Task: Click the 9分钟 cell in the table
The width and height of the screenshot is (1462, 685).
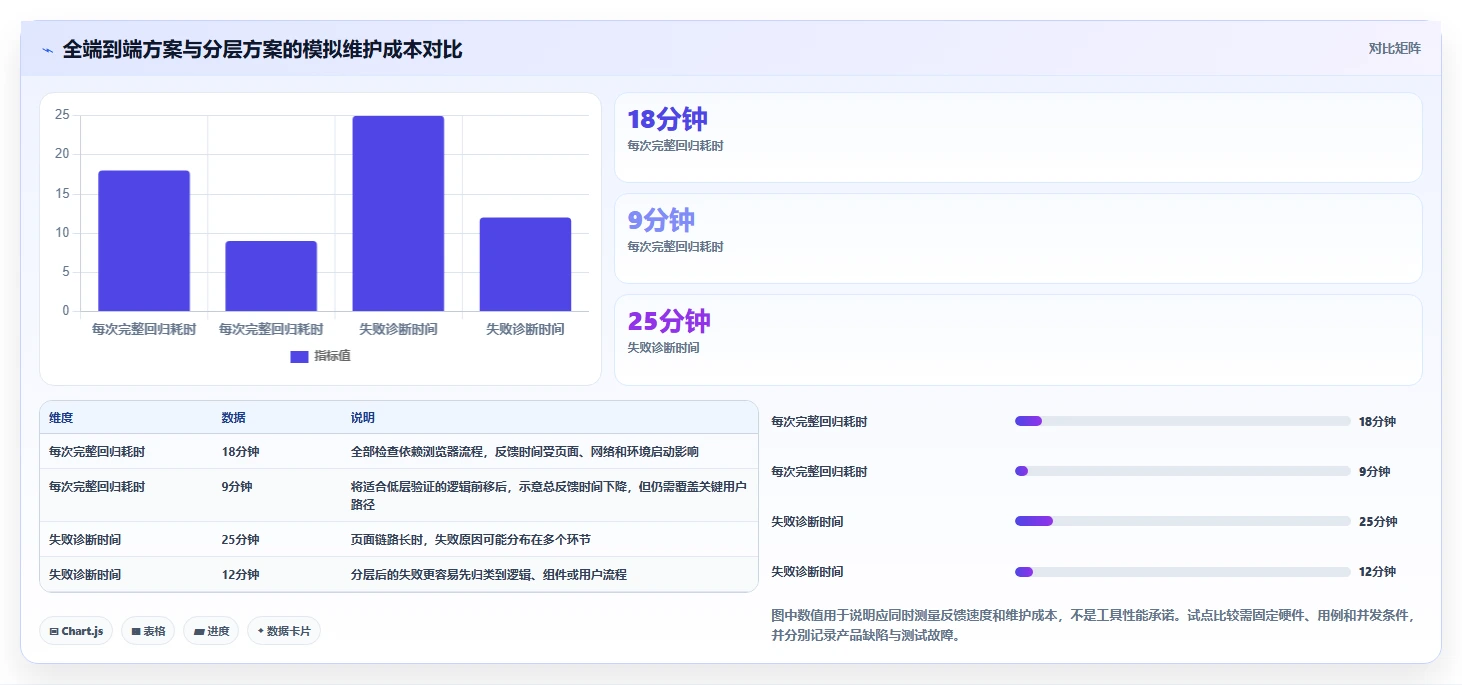Action: (x=237, y=487)
